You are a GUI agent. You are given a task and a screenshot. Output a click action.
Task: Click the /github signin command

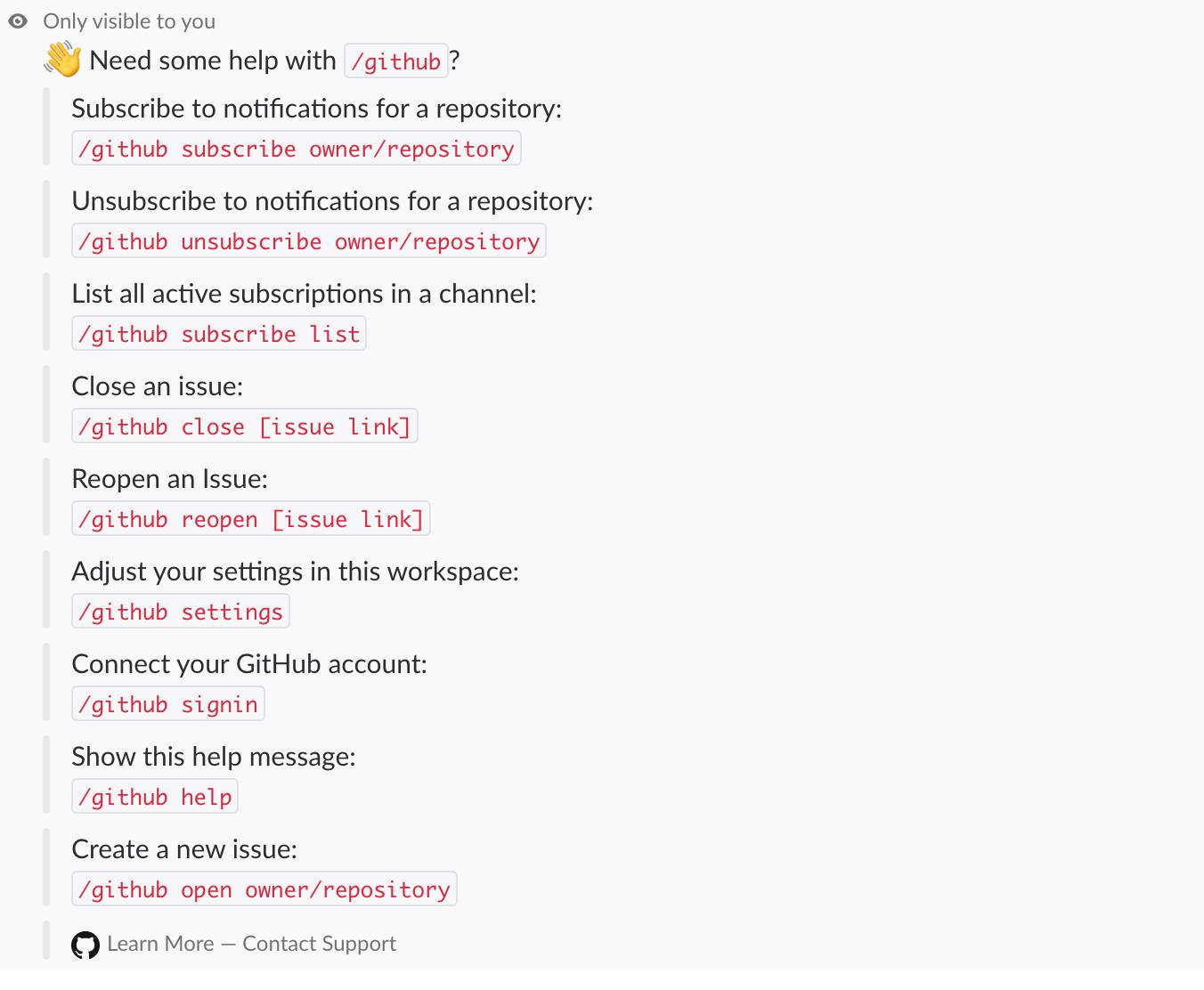click(x=167, y=704)
